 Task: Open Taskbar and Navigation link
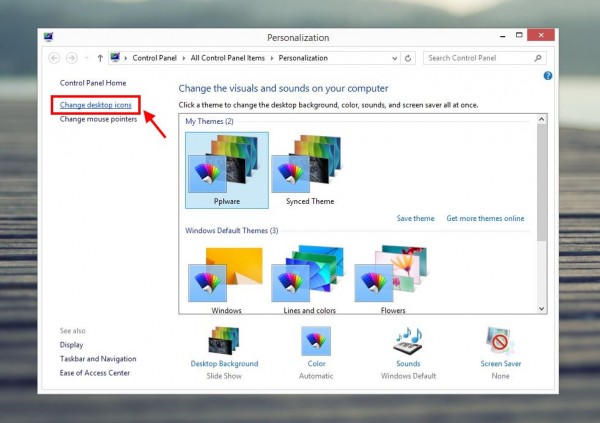pyautogui.click(x=98, y=359)
